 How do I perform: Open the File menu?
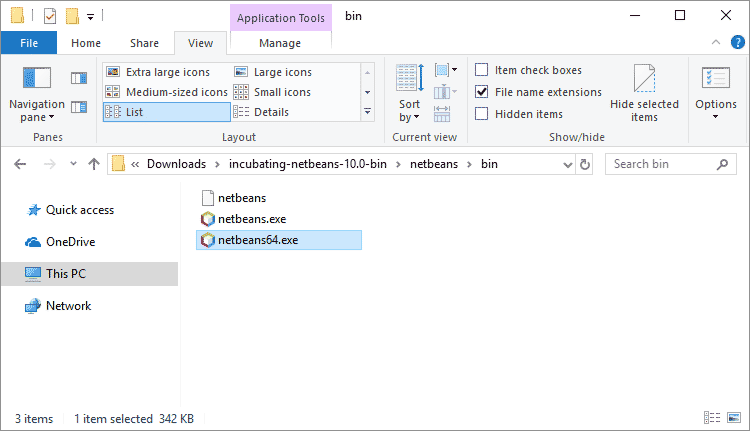[x=29, y=43]
